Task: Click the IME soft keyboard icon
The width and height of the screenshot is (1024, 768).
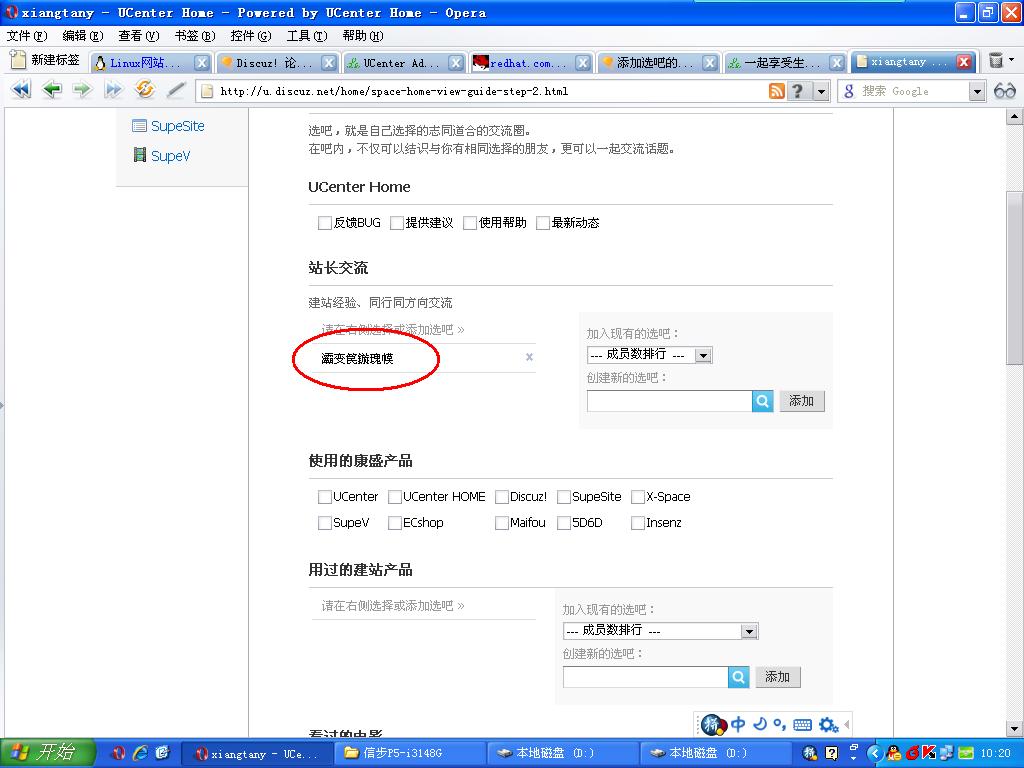Action: tap(802, 724)
